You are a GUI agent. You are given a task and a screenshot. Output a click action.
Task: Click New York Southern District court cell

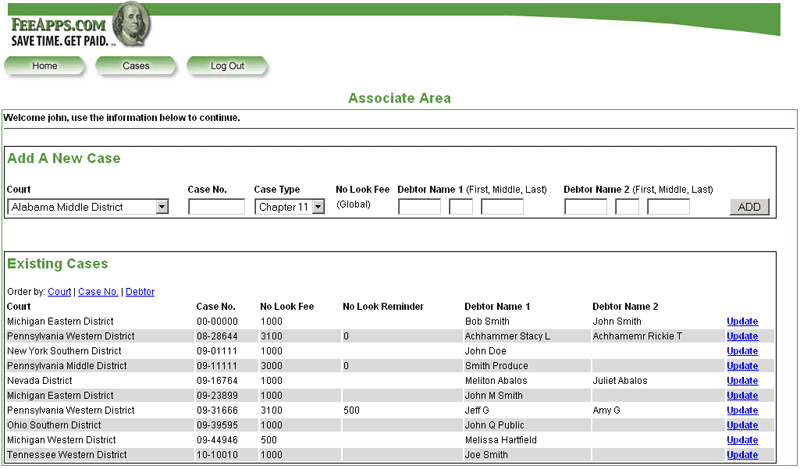[64, 351]
